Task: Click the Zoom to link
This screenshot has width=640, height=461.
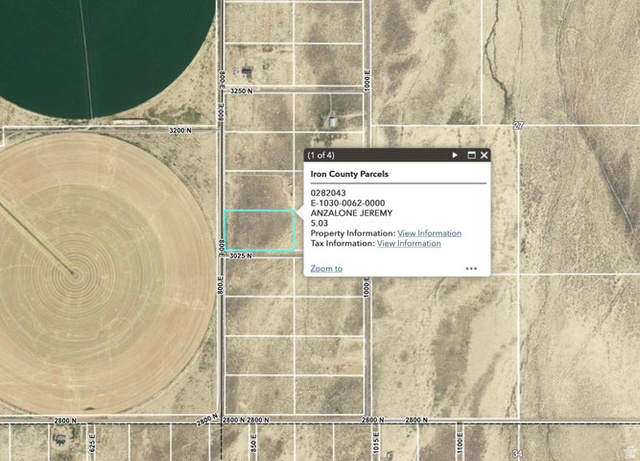Action: tap(326, 268)
